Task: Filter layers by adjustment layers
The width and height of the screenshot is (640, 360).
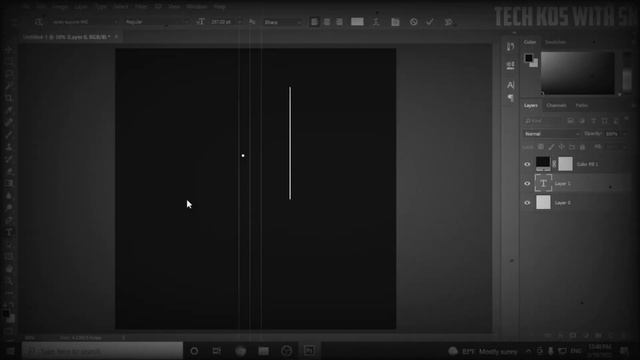Action: 582,121
